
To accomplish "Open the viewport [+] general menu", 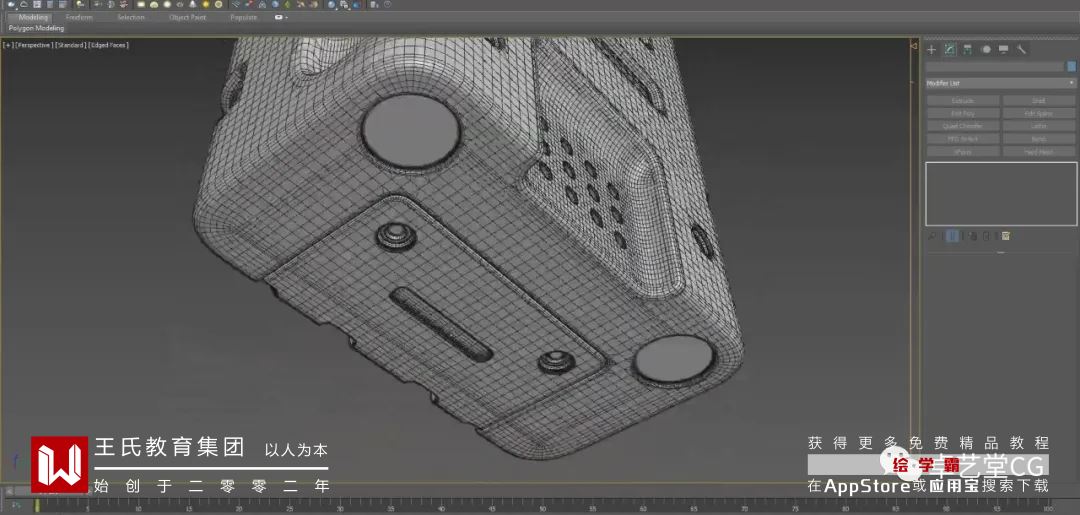I will (x=8, y=45).
